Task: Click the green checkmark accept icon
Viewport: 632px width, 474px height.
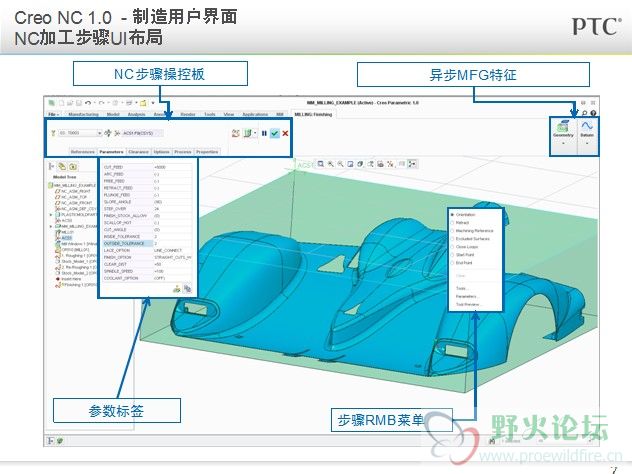Action: (x=274, y=133)
